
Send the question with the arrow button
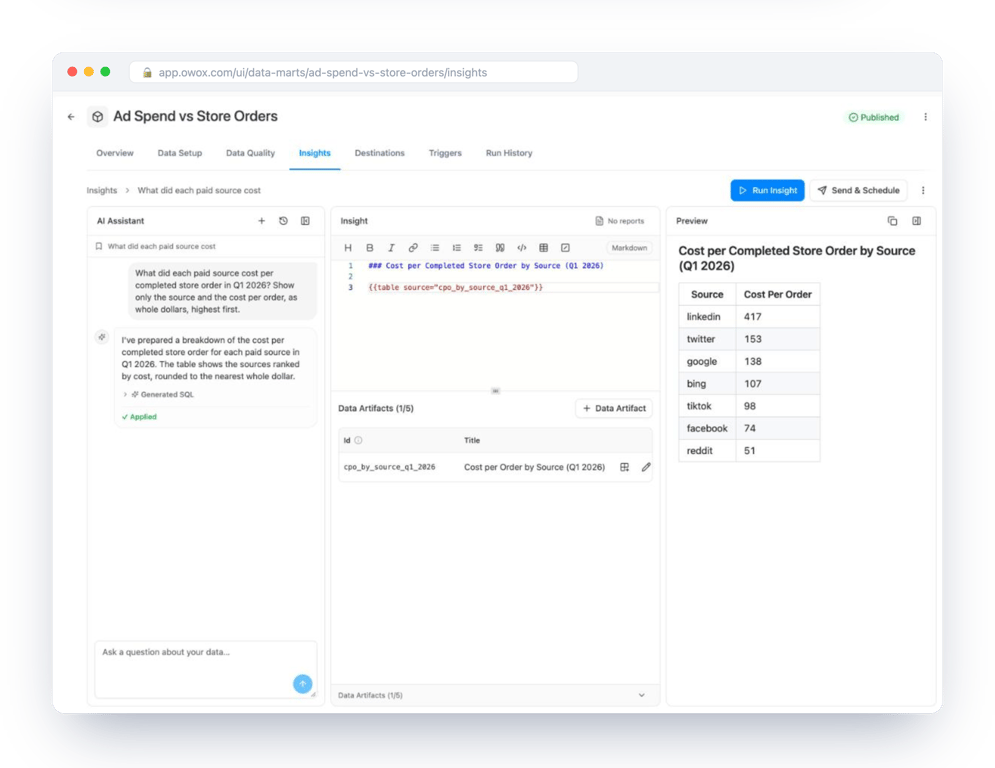[303, 684]
